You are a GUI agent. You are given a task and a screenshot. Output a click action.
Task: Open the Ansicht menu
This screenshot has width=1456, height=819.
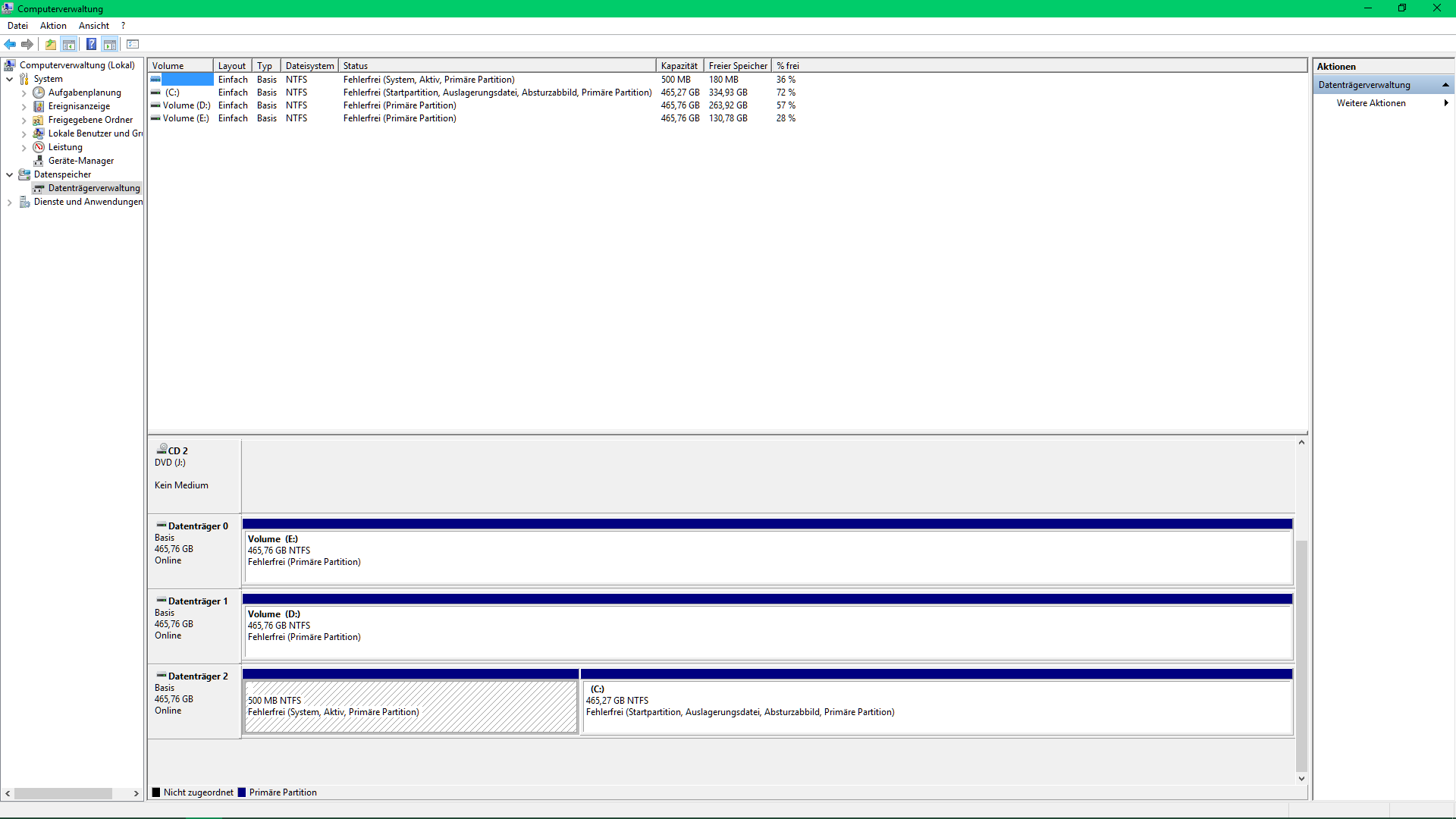pyautogui.click(x=93, y=26)
